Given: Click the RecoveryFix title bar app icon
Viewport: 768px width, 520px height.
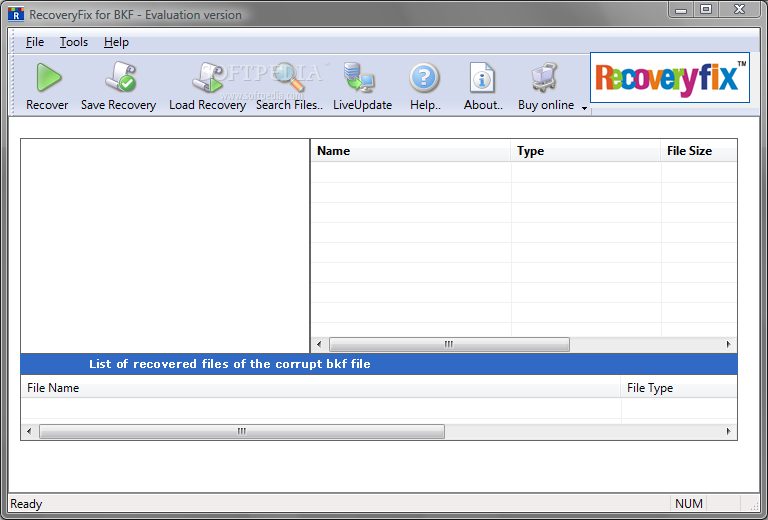Looking at the screenshot, I should [x=16, y=14].
